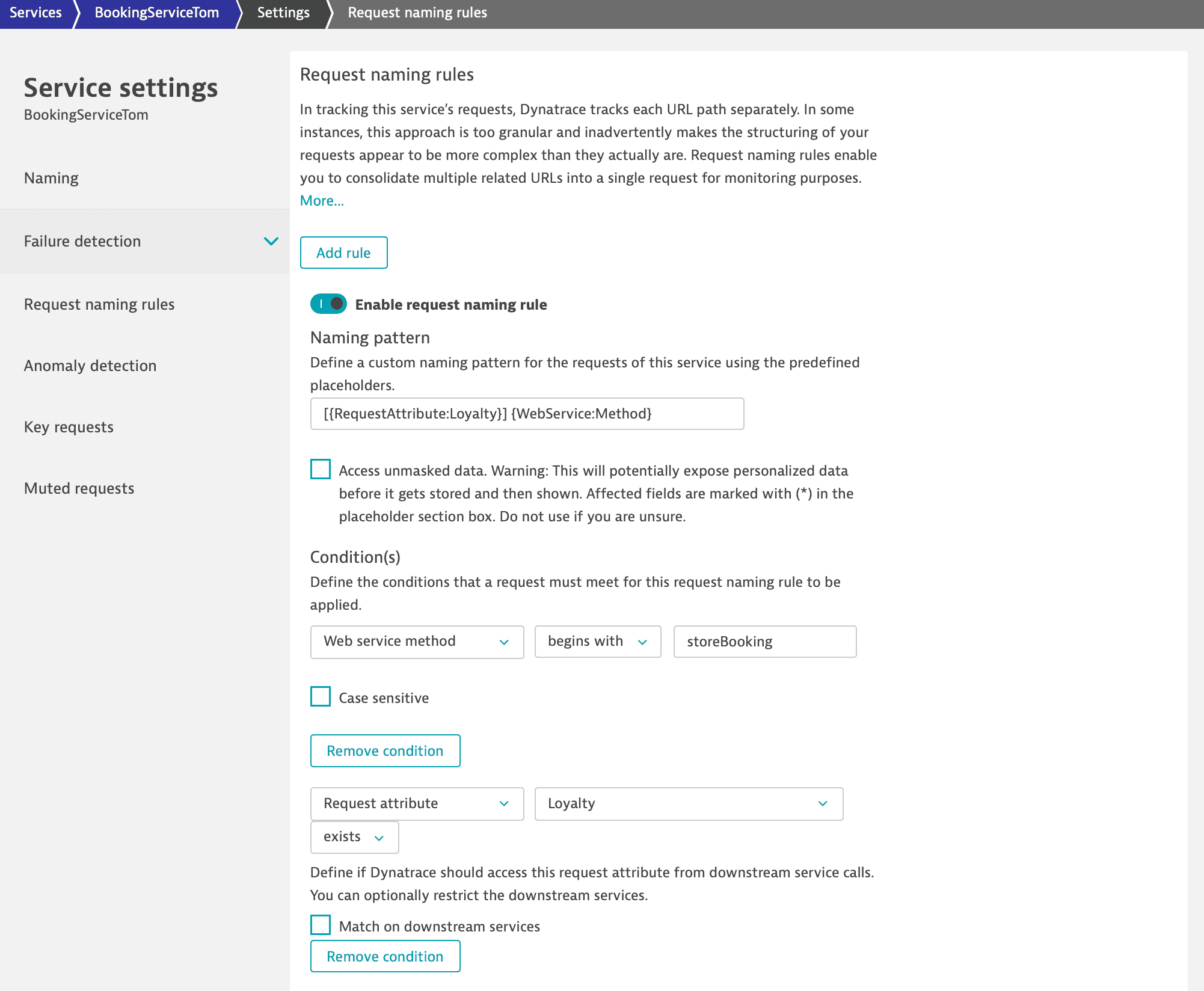Viewport: 1204px width, 991px height.
Task: Open BookingServiceTom breadcrumb
Action: coord(156,13)
